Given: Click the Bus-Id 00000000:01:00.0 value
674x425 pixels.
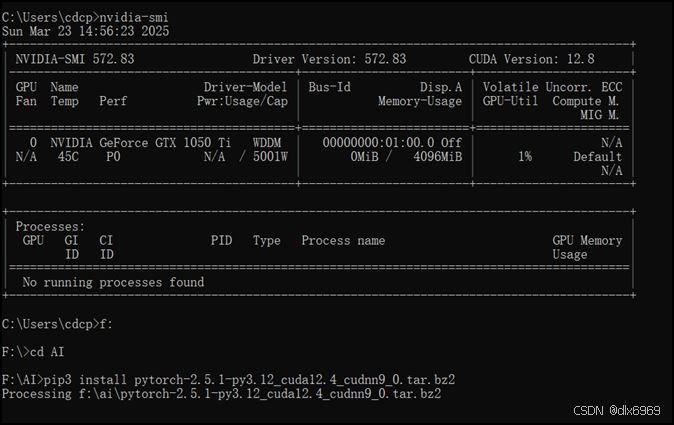Looking at the screenshot, I should click(x=378, y=143).
